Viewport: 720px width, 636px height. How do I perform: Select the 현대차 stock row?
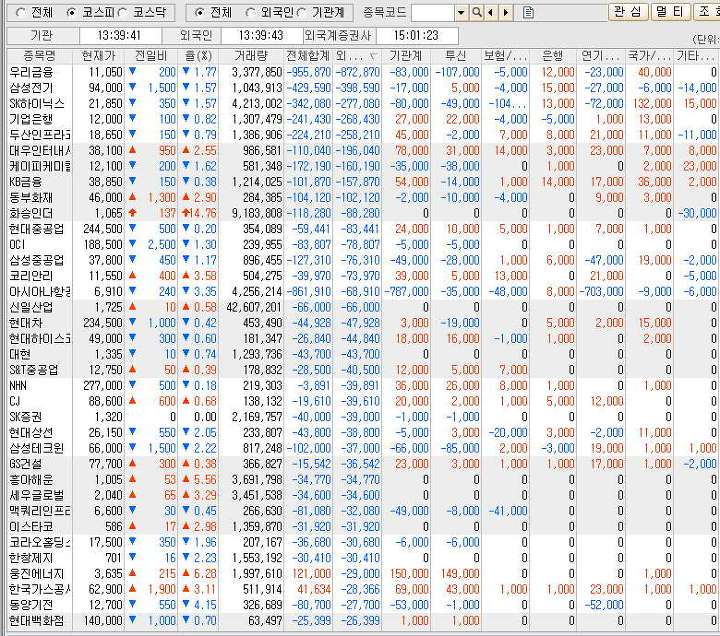tap(363, 323)
